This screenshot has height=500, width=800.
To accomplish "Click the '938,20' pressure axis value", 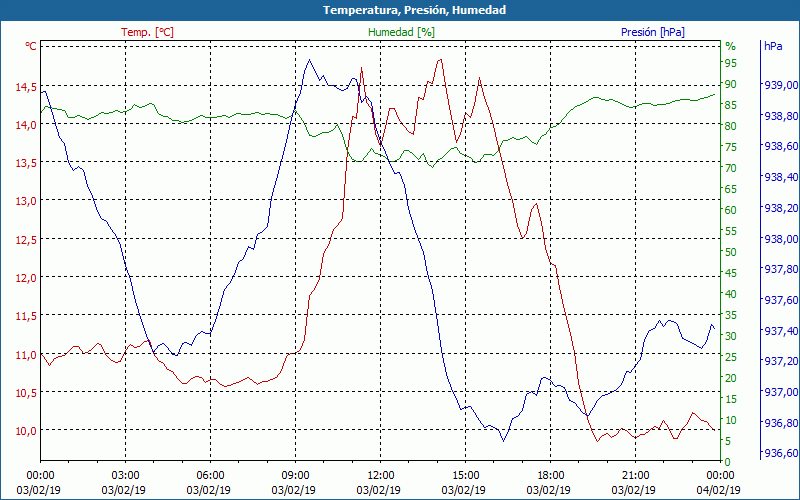I will (781, 208).
